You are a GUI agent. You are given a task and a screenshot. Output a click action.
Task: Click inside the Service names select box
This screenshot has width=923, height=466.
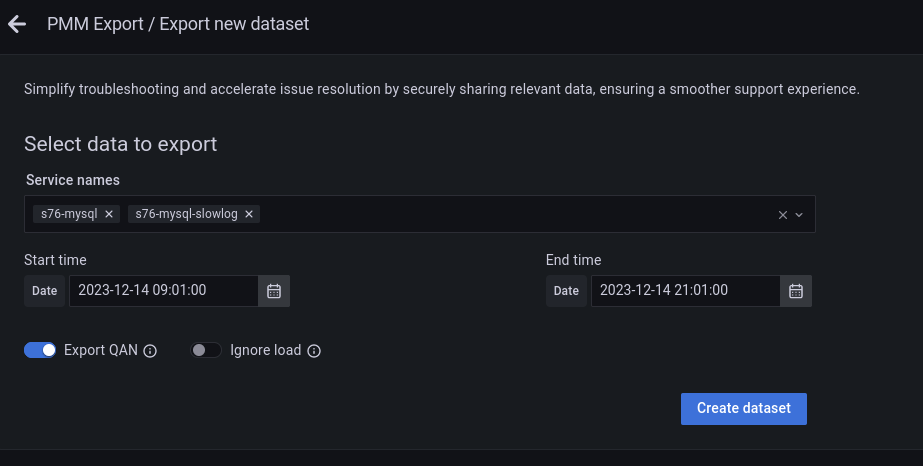tap(500, 214)
